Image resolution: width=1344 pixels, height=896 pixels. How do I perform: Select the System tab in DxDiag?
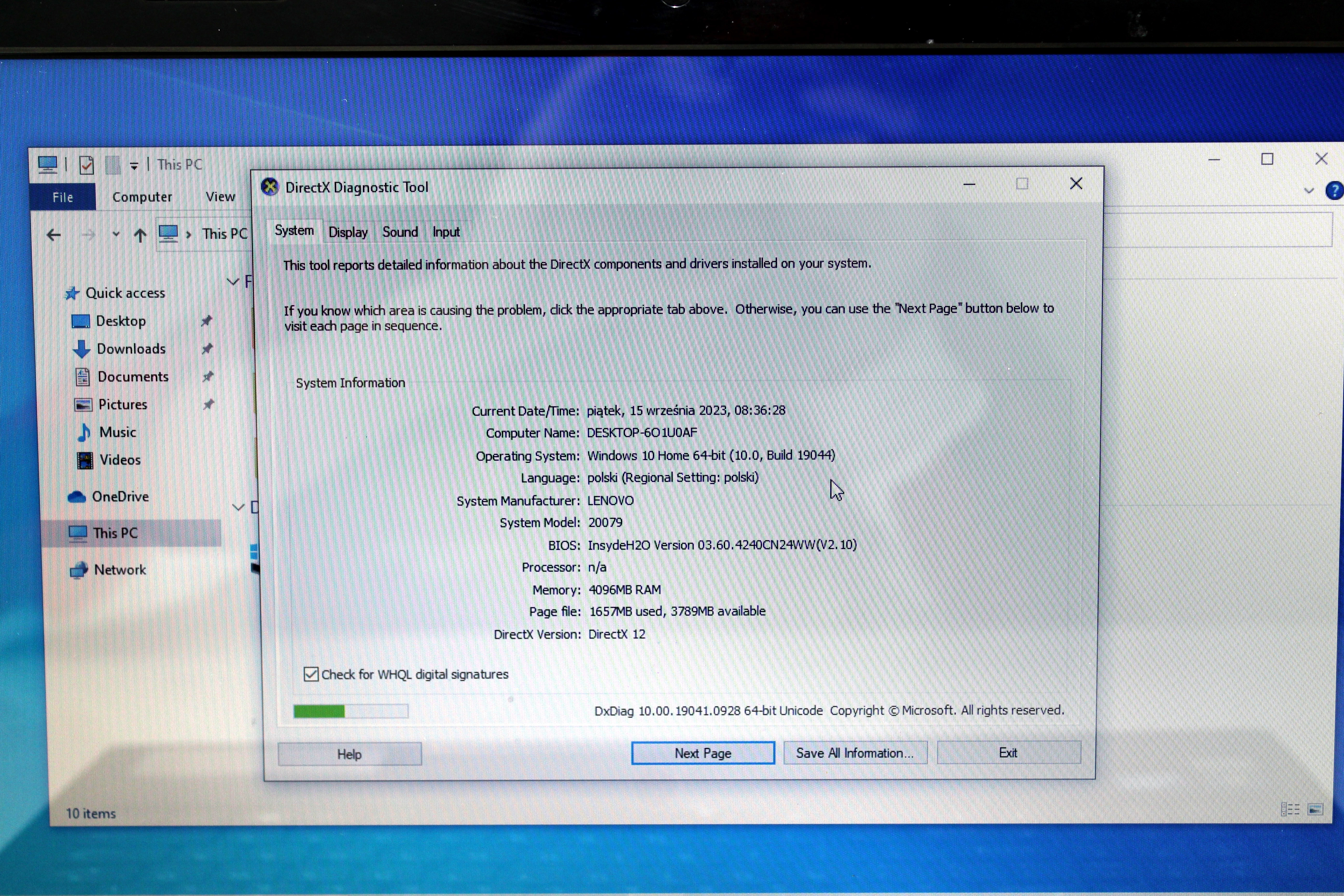click(x=294, y=231)
